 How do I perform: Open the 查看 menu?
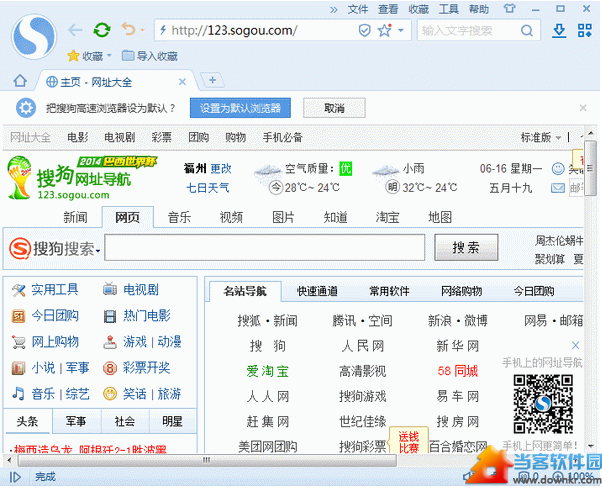click(388, 9)
